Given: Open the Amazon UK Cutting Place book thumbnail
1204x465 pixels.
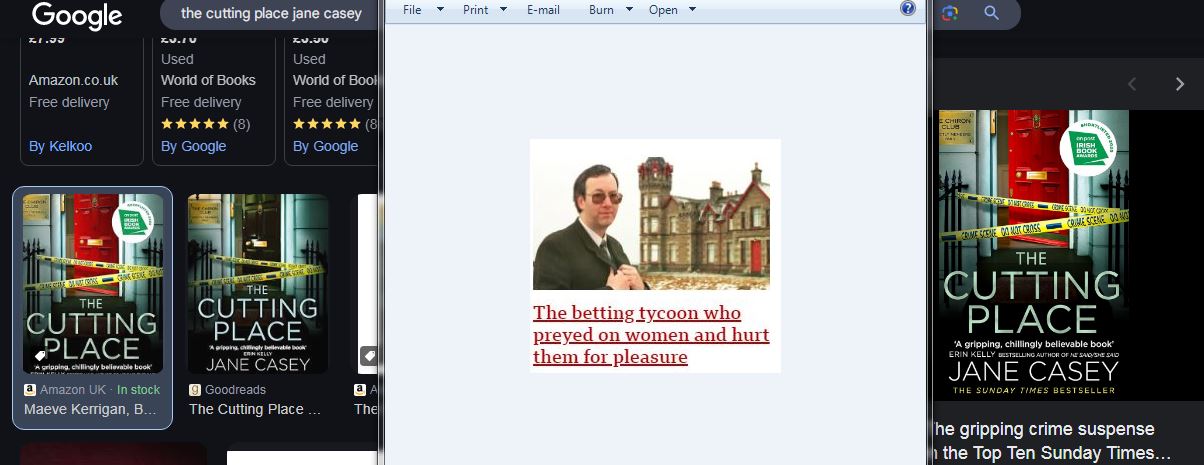Looking at the screenshot, I should [92, 283].
